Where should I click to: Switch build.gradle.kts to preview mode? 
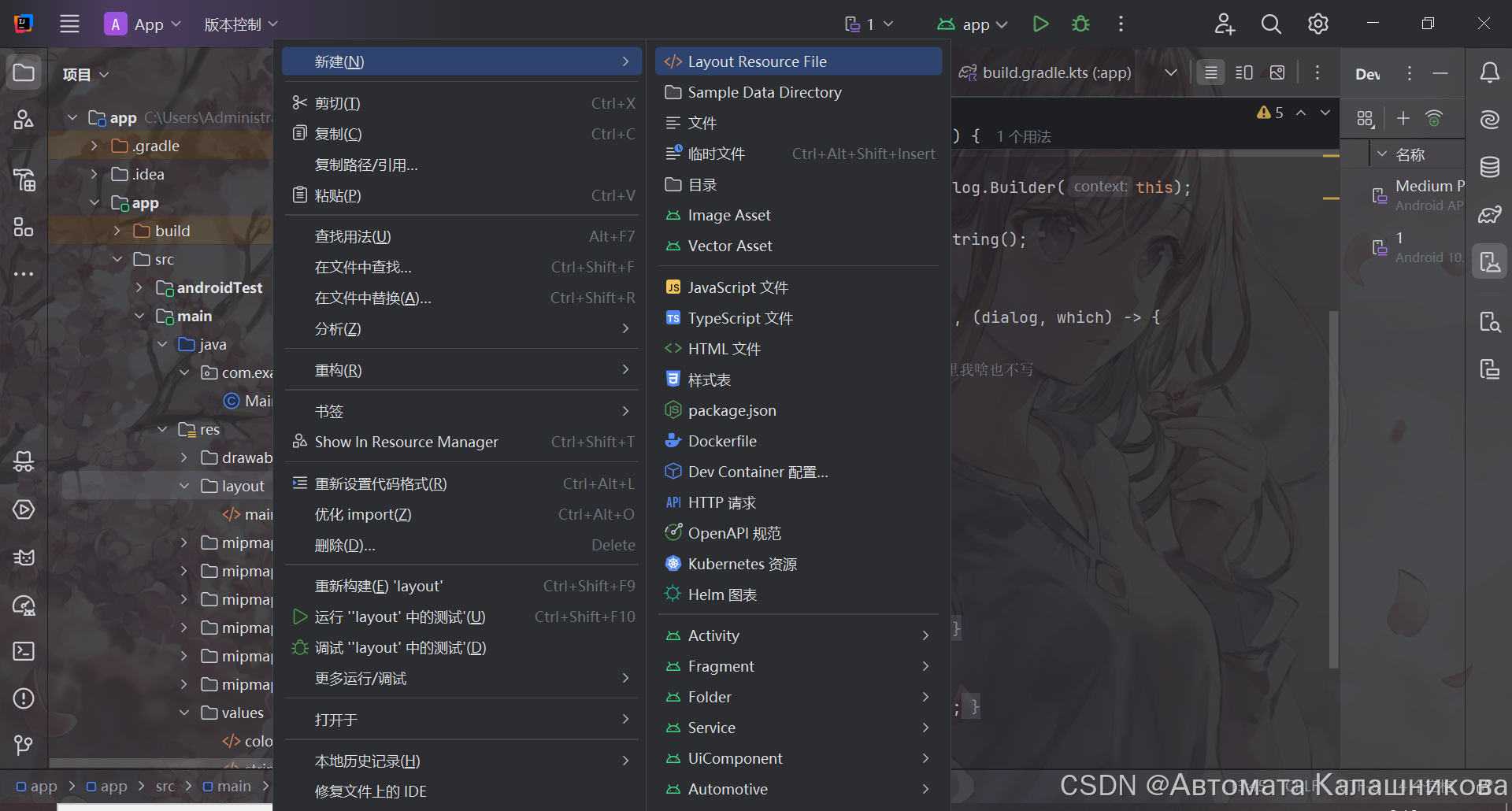pos(1277,72)
